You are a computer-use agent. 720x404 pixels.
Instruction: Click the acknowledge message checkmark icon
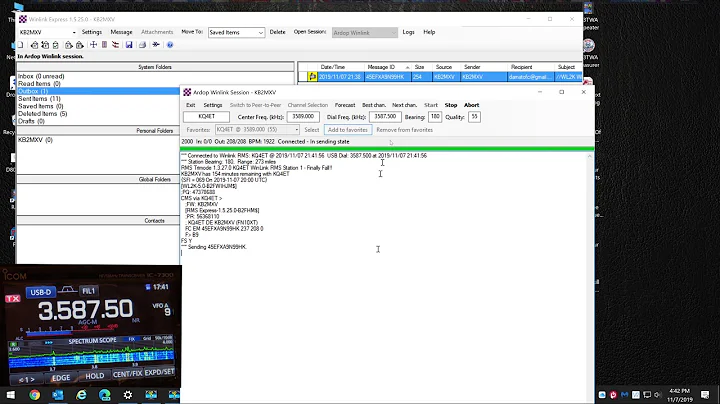coord(56,45)
